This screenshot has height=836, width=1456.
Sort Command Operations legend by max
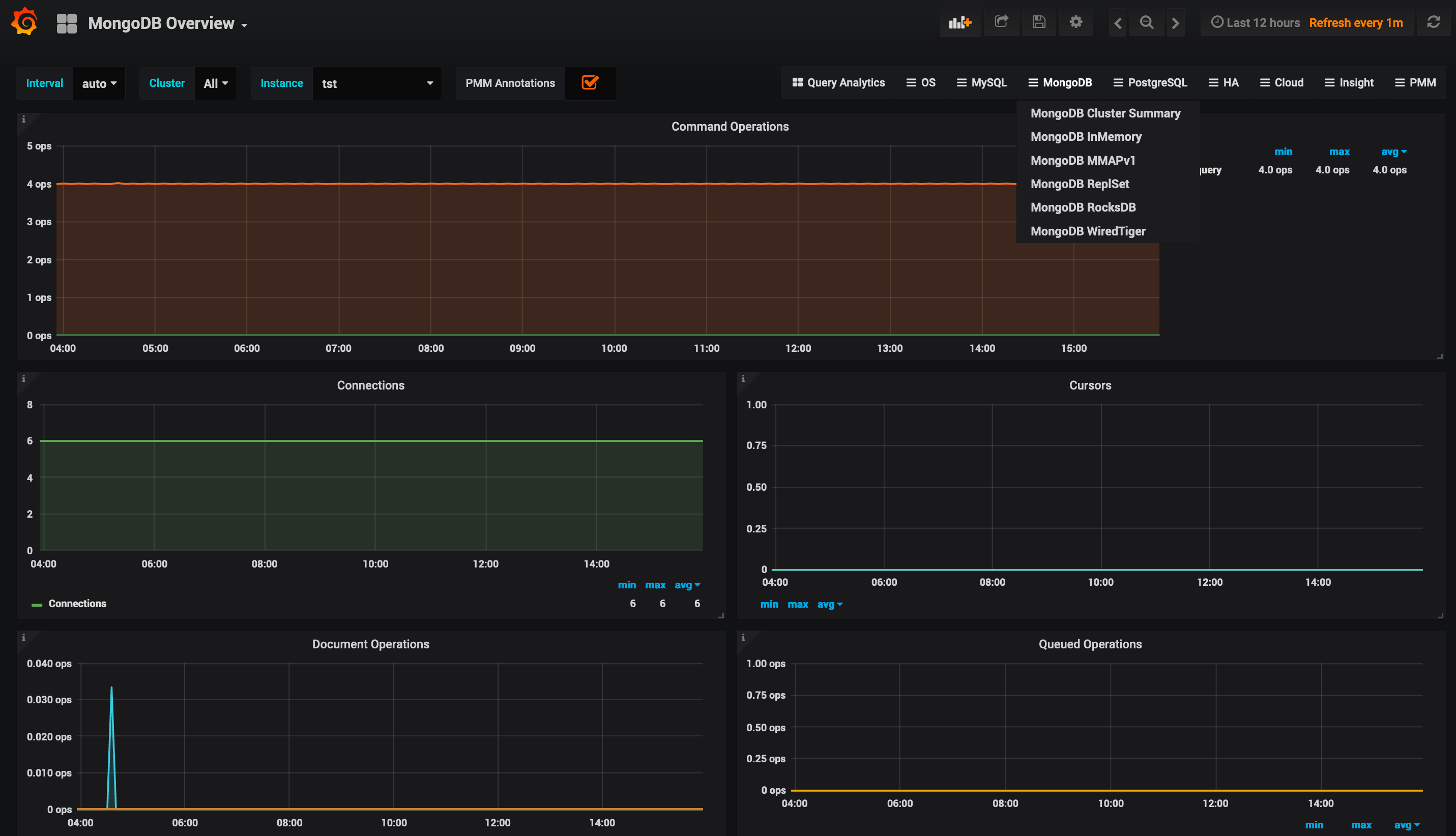(x=1339, y=152)
